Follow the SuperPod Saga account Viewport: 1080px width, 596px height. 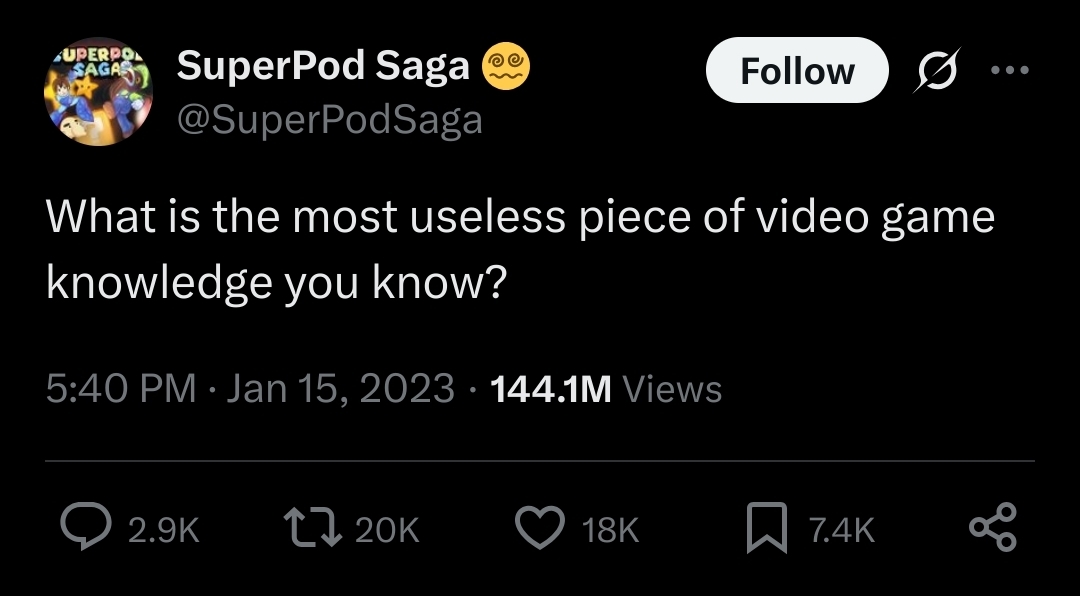[x=796, y=70]
